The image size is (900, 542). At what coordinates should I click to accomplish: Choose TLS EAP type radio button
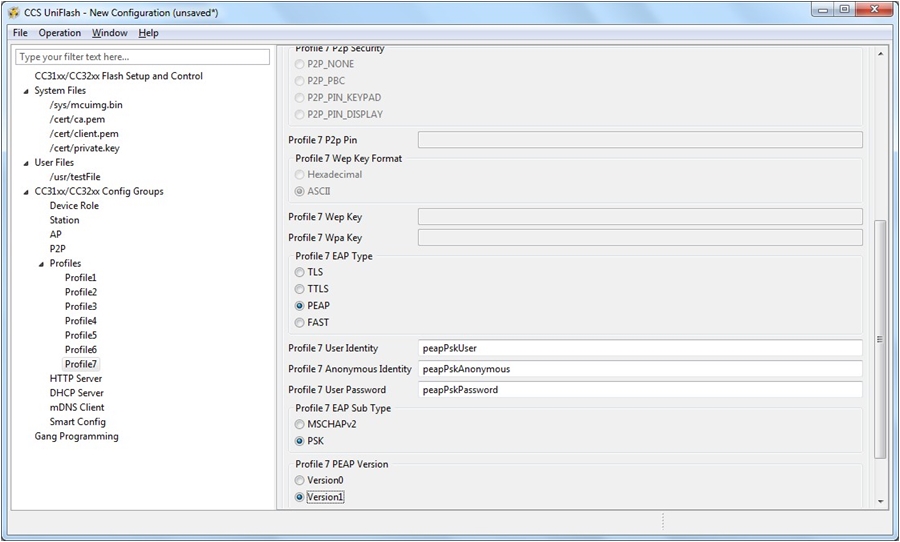coord(299,272)
